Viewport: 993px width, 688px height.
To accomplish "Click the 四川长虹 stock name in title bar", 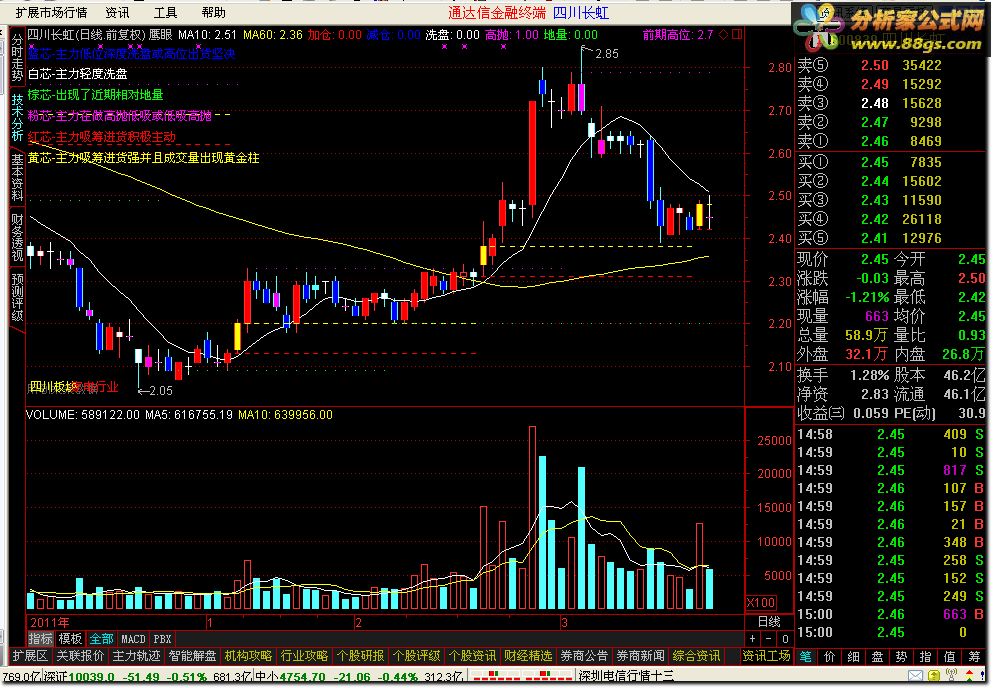I will pos(581,13).
